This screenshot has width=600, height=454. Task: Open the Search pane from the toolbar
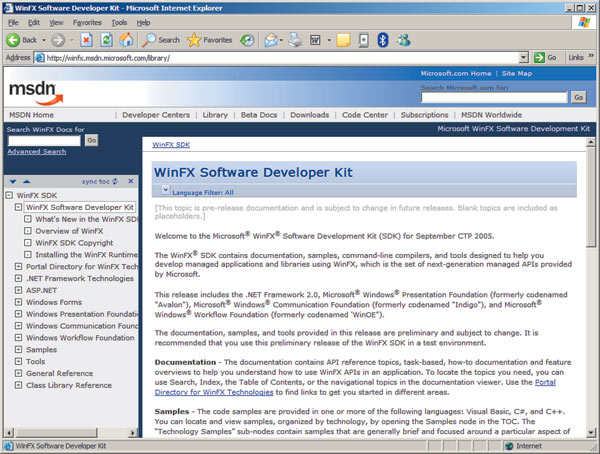pyautogui.click(x=160, y=40)
